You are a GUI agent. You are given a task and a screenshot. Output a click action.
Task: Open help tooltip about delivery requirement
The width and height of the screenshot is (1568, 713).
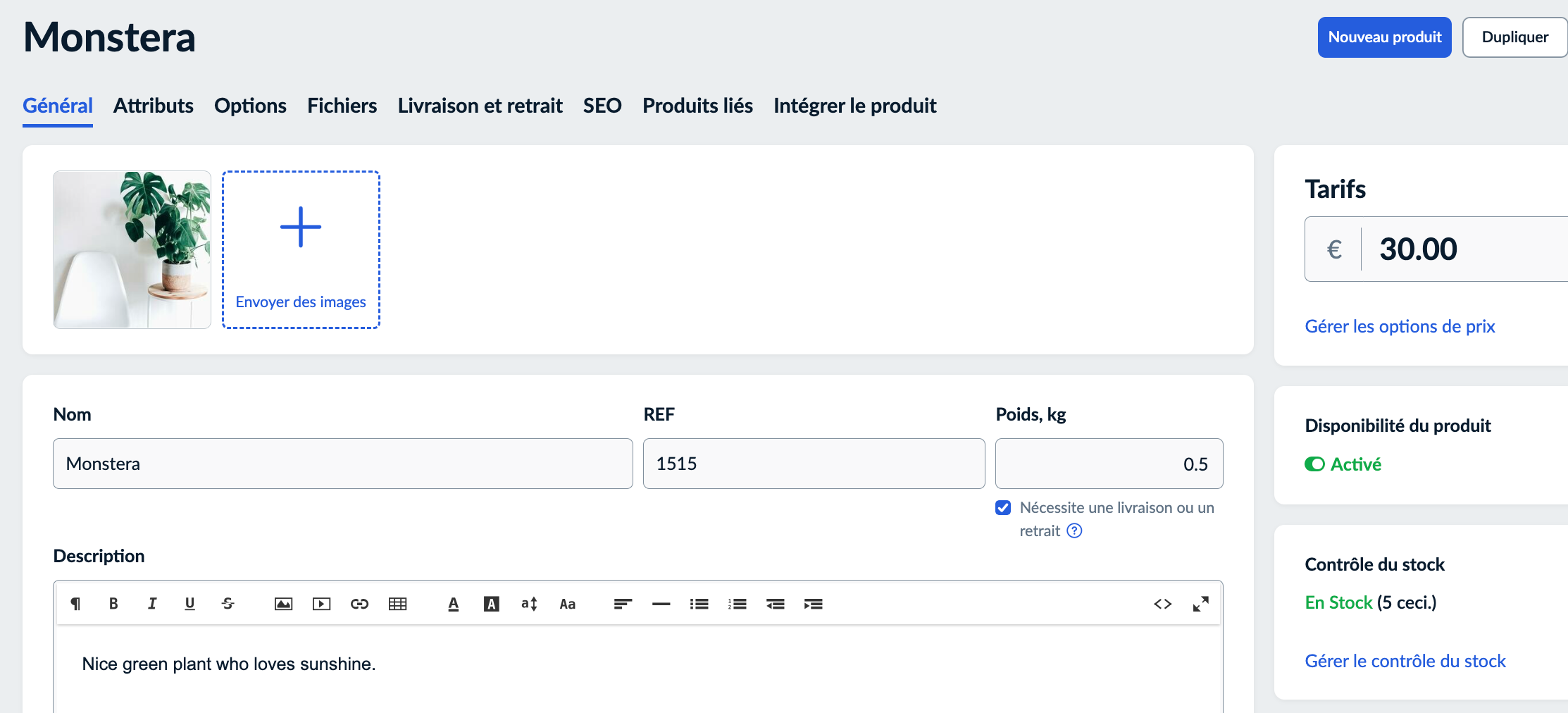[x=1074, y=531]
